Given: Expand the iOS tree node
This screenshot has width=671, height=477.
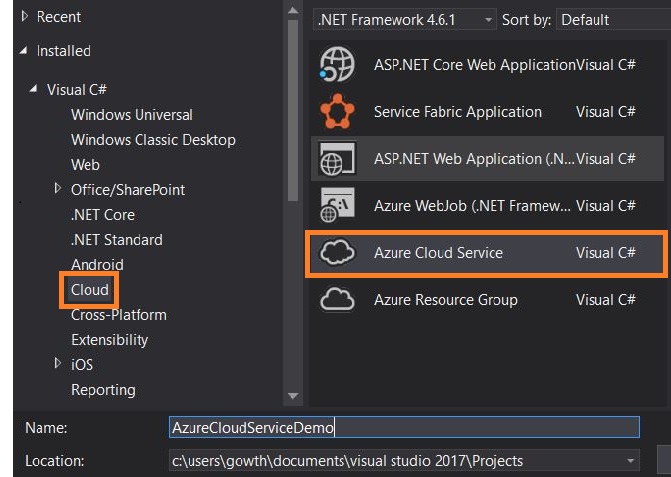Looking at the screenshot, I should tap(58, 364).
